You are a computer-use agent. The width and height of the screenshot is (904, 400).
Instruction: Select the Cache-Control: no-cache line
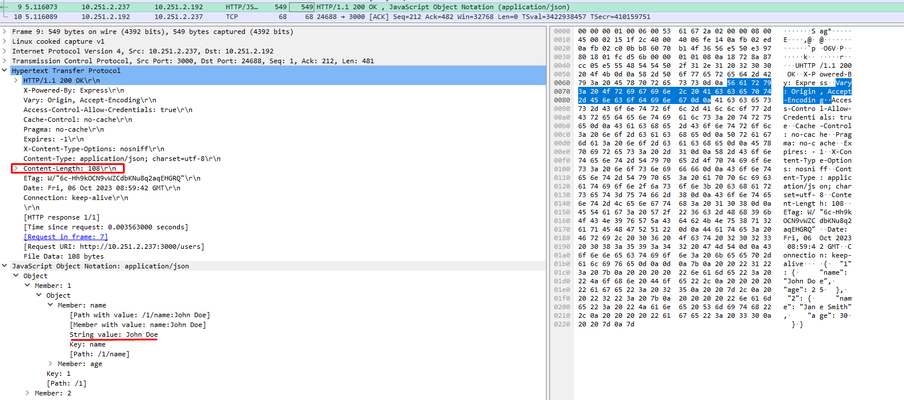77,120
